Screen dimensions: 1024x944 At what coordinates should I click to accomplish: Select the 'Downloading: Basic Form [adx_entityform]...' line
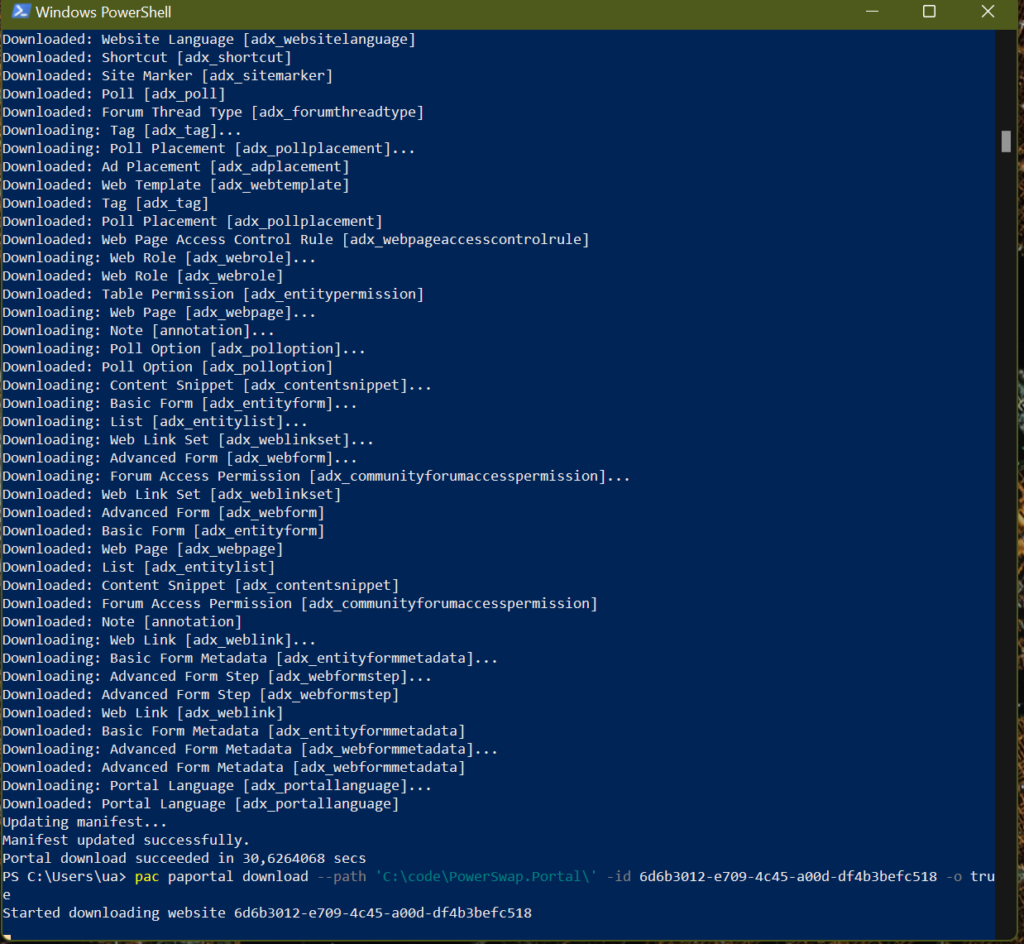180,403
